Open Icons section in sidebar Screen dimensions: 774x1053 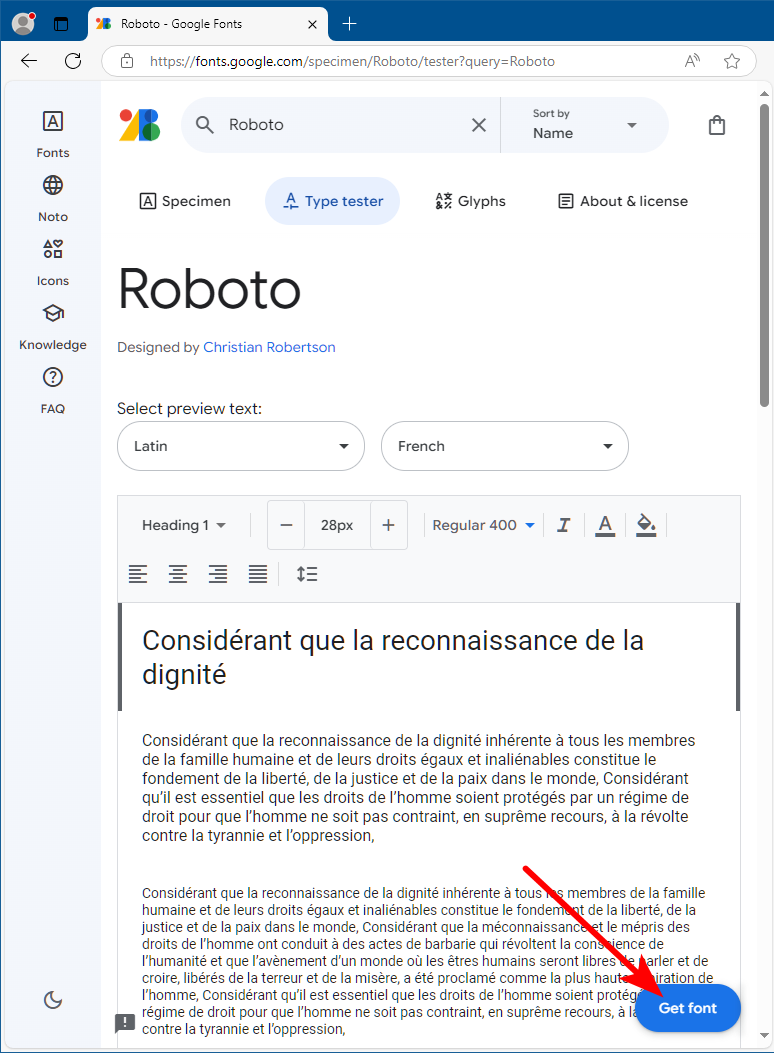click(53, 261)
